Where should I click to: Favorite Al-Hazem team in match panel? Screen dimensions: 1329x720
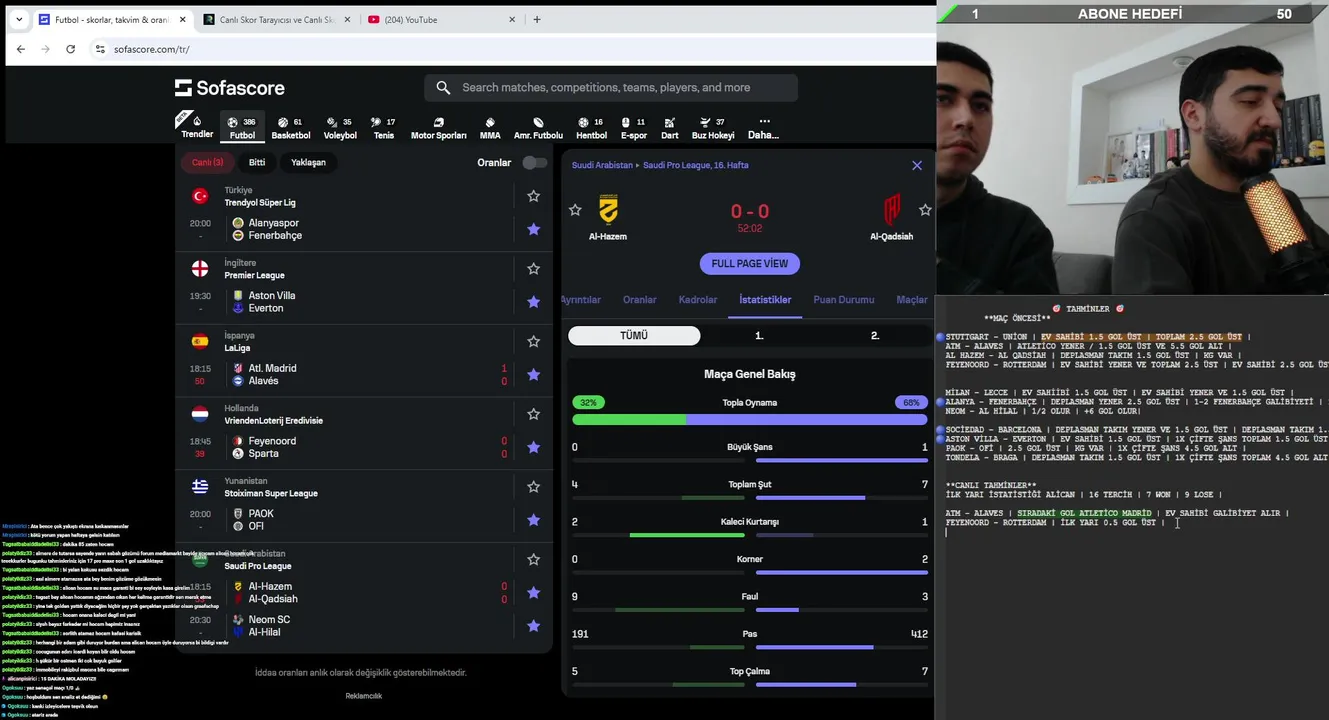575,210
